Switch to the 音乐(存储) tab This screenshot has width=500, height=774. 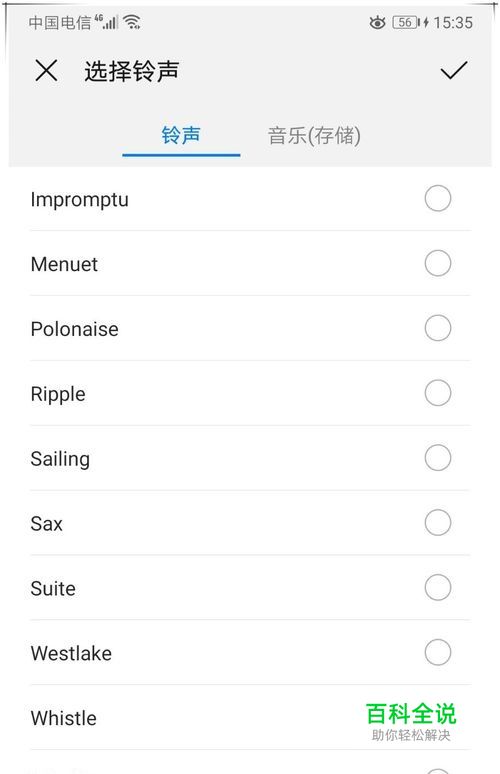(314, 135)
